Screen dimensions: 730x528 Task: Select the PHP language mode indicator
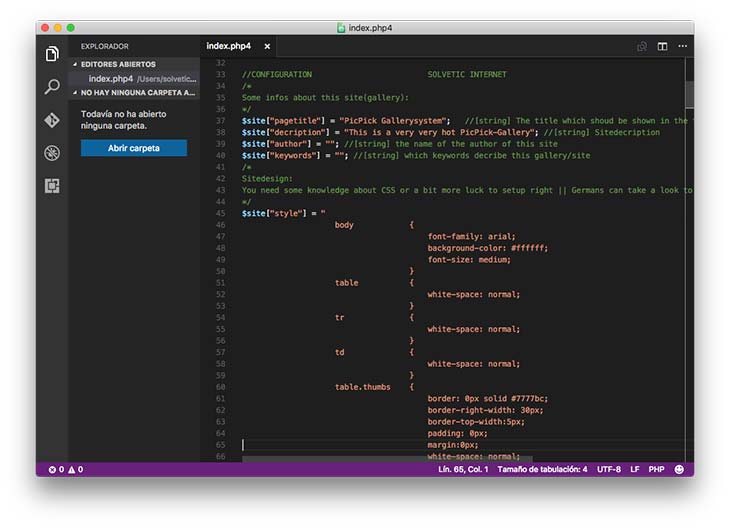pyautogui.click(x=656, y=469)
